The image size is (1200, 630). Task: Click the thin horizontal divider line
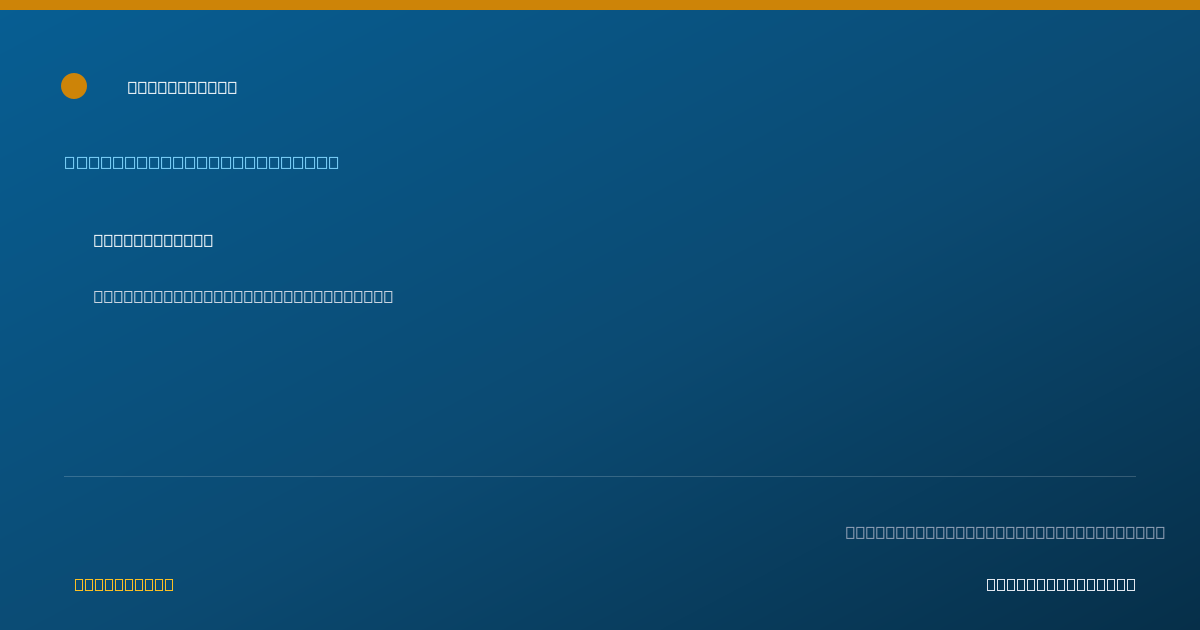(x=600, y=476)
